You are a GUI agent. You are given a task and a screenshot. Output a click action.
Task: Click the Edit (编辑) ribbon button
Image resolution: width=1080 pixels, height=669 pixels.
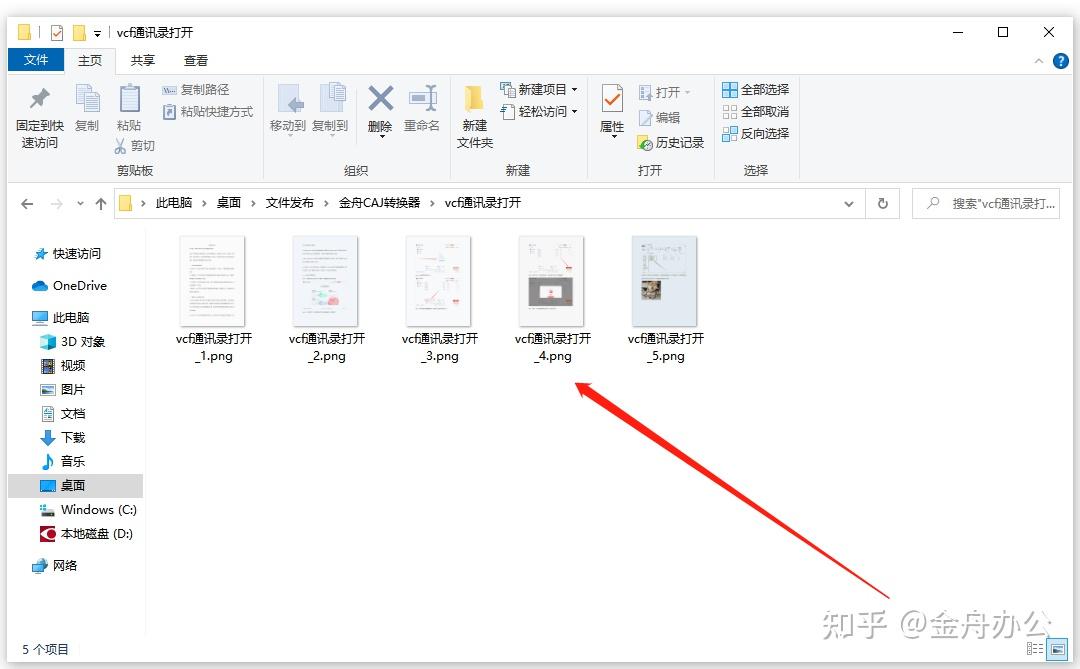click(x=660, y=118)
